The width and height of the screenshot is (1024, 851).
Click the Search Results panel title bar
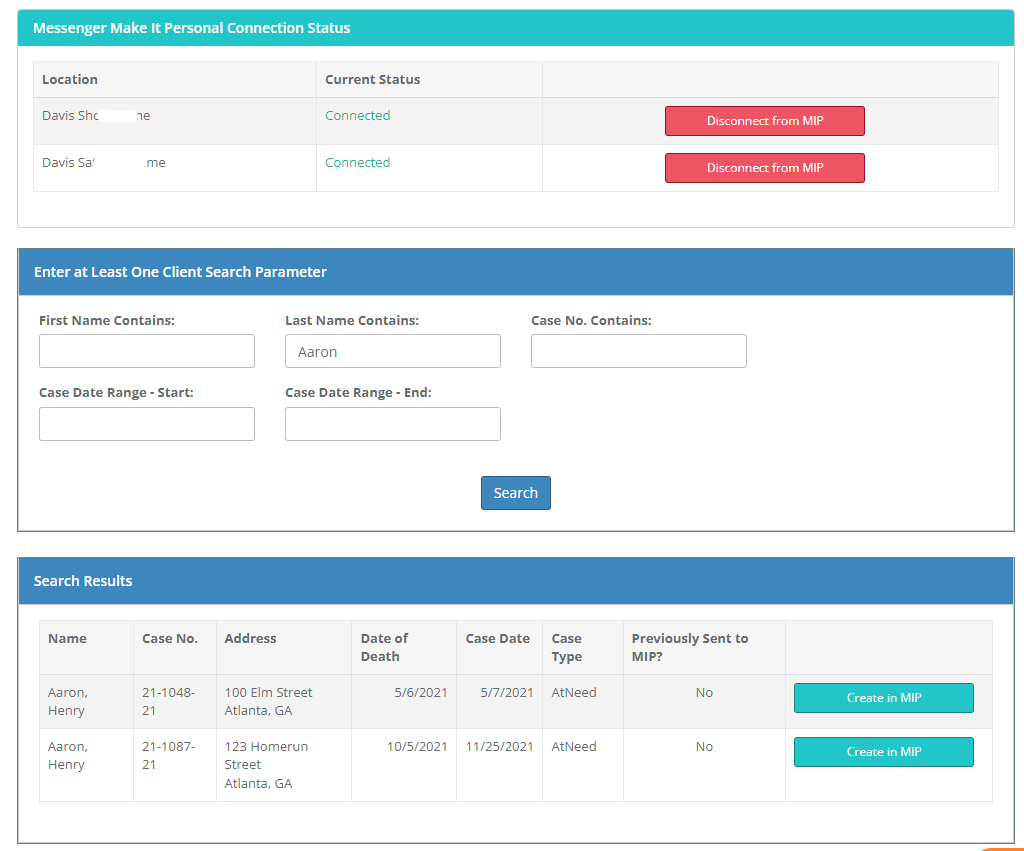coord(516,581)
